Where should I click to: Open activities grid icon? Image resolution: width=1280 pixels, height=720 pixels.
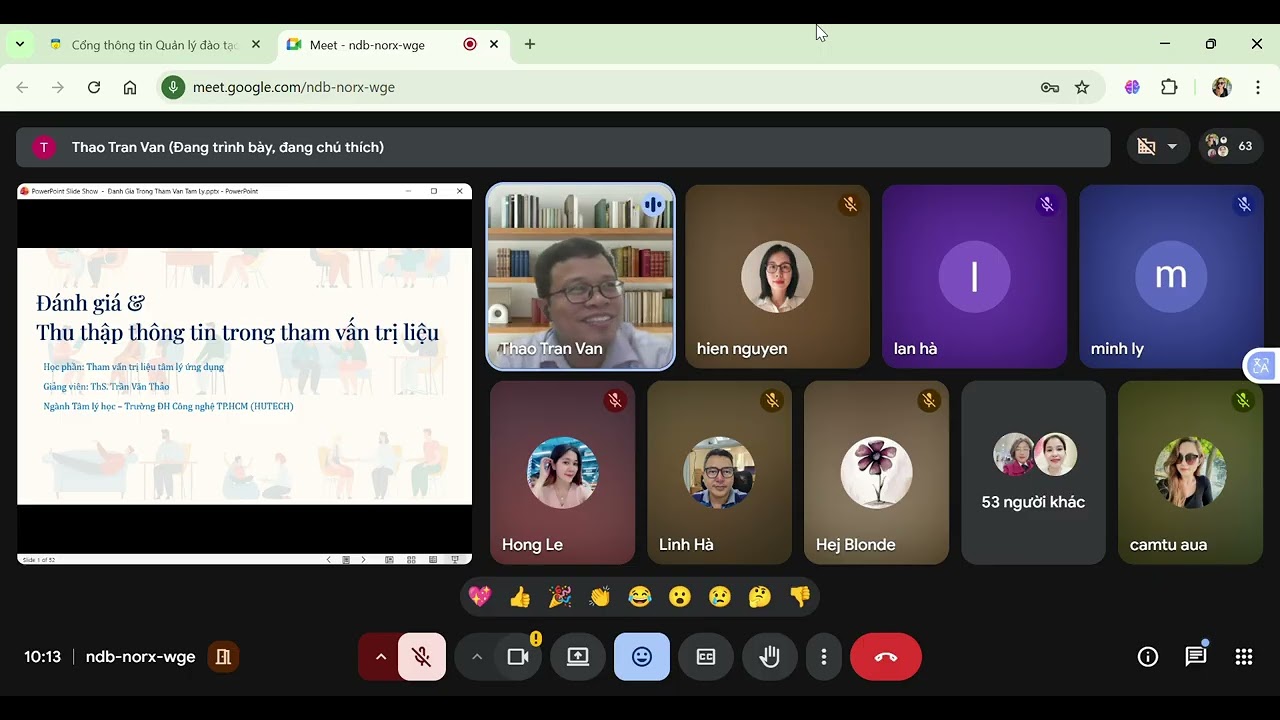click(1244, 657)
